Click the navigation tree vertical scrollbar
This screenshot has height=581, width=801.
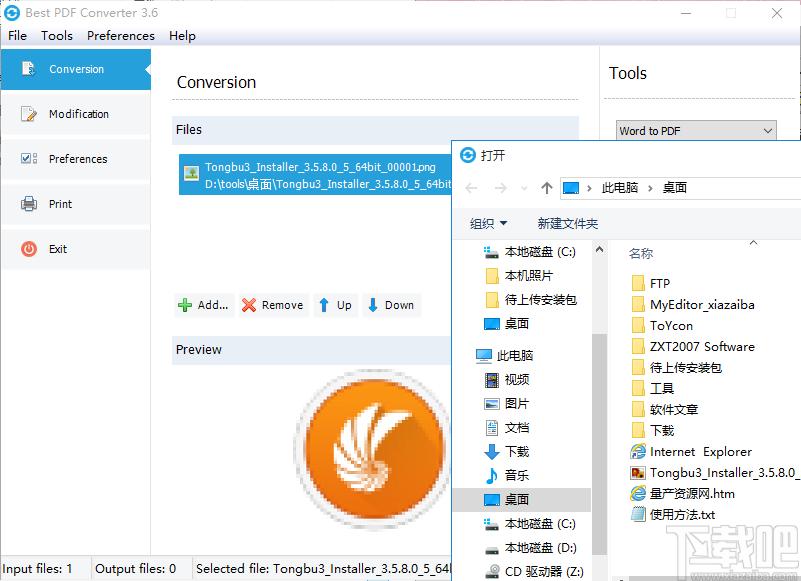click(600, 444)
